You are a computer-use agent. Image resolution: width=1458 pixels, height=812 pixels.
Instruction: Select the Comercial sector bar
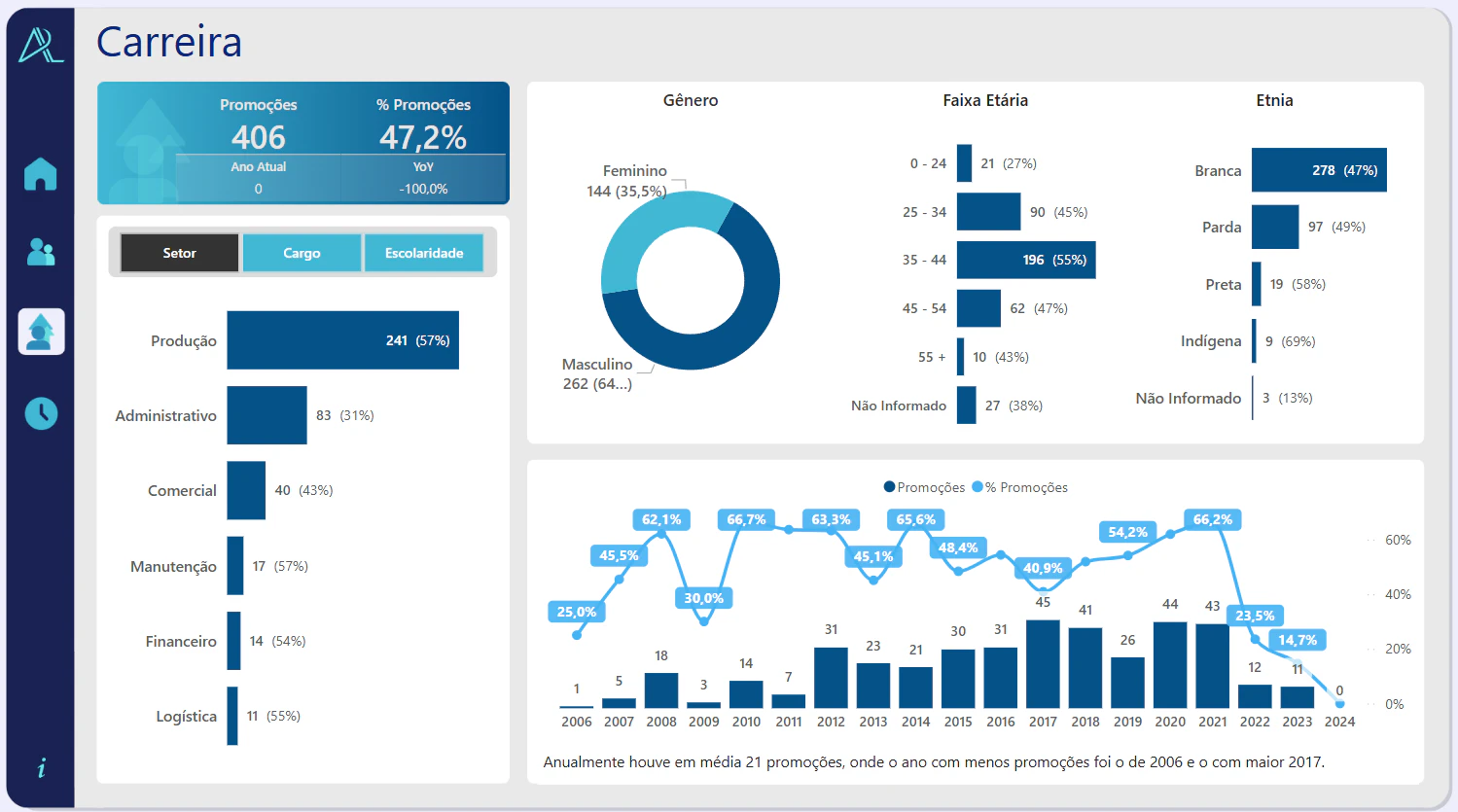tap(246, 490)
